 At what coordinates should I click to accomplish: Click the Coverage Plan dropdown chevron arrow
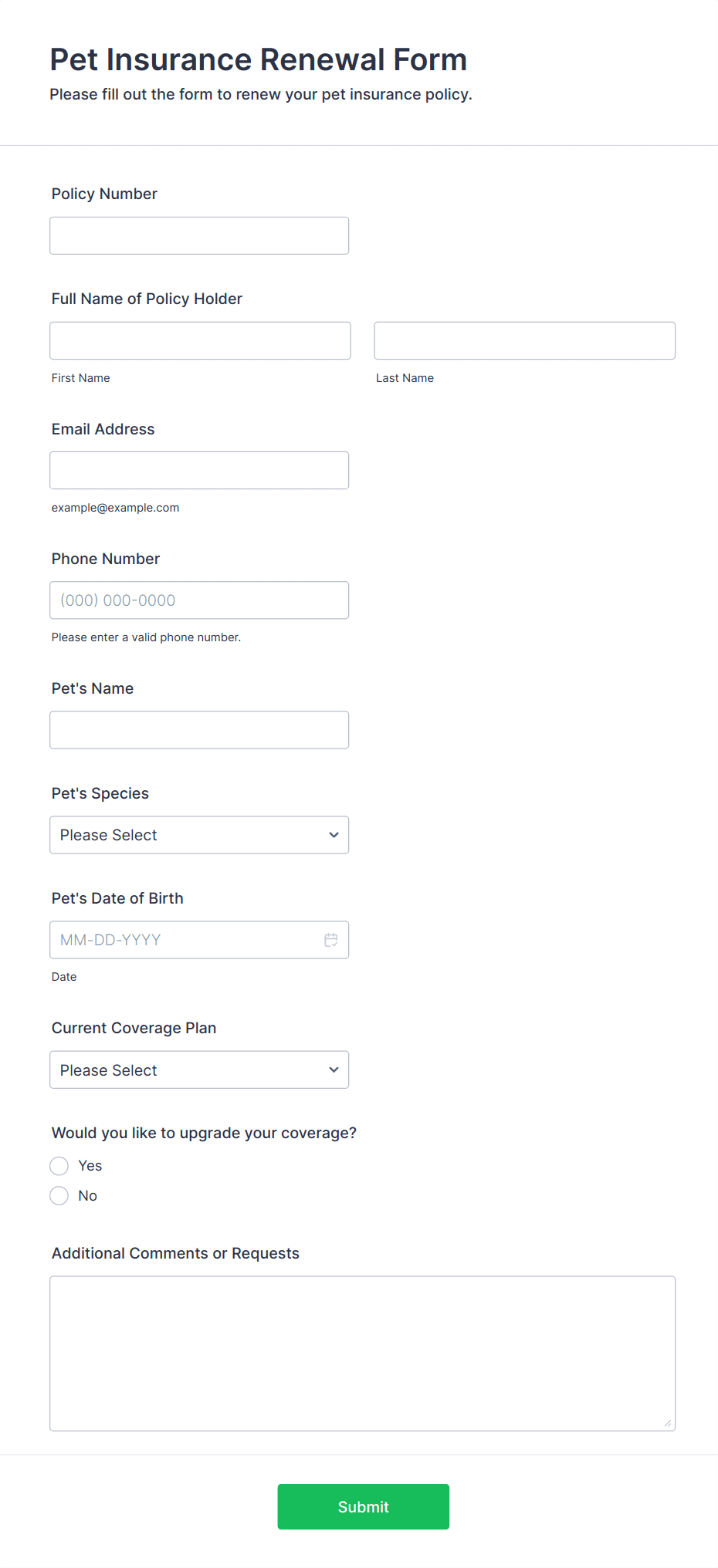(334, 1070)
